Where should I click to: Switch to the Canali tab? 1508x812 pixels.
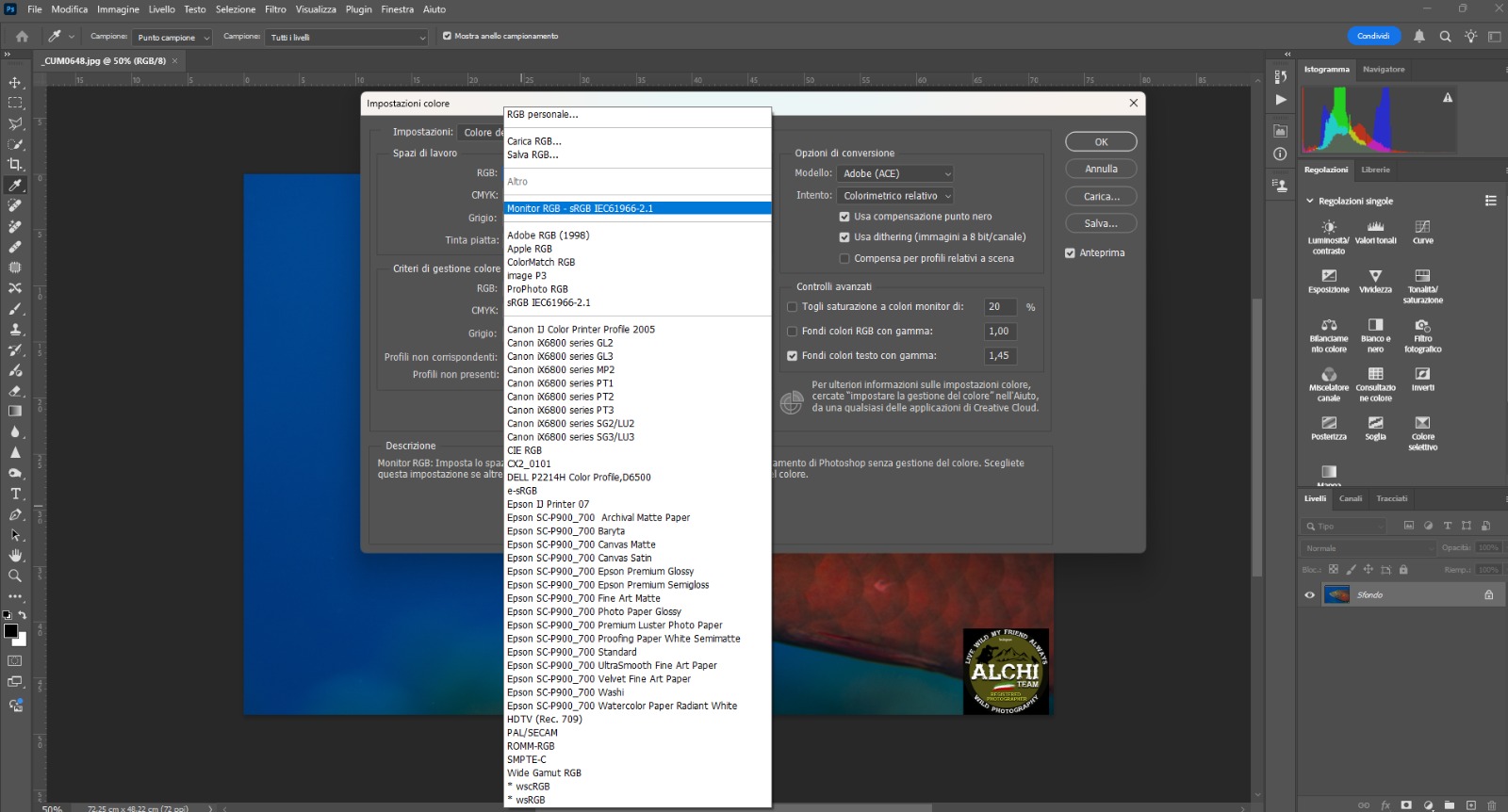point(1351,498)
